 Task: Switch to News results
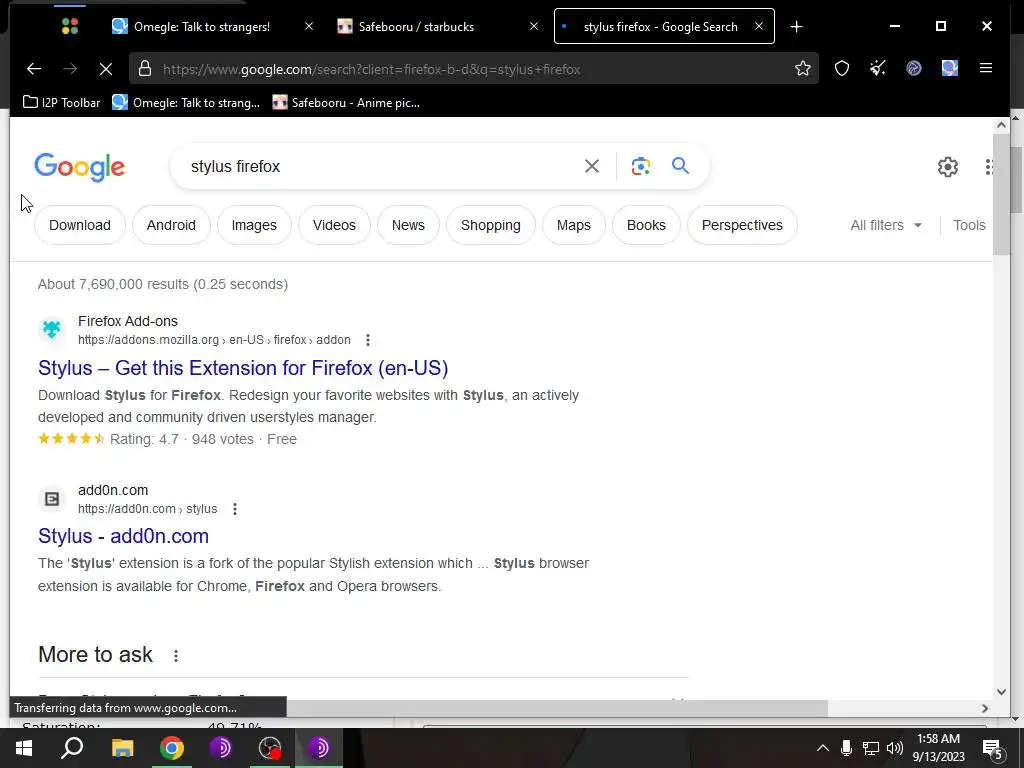pyautogui.click(x=408, y=225)
